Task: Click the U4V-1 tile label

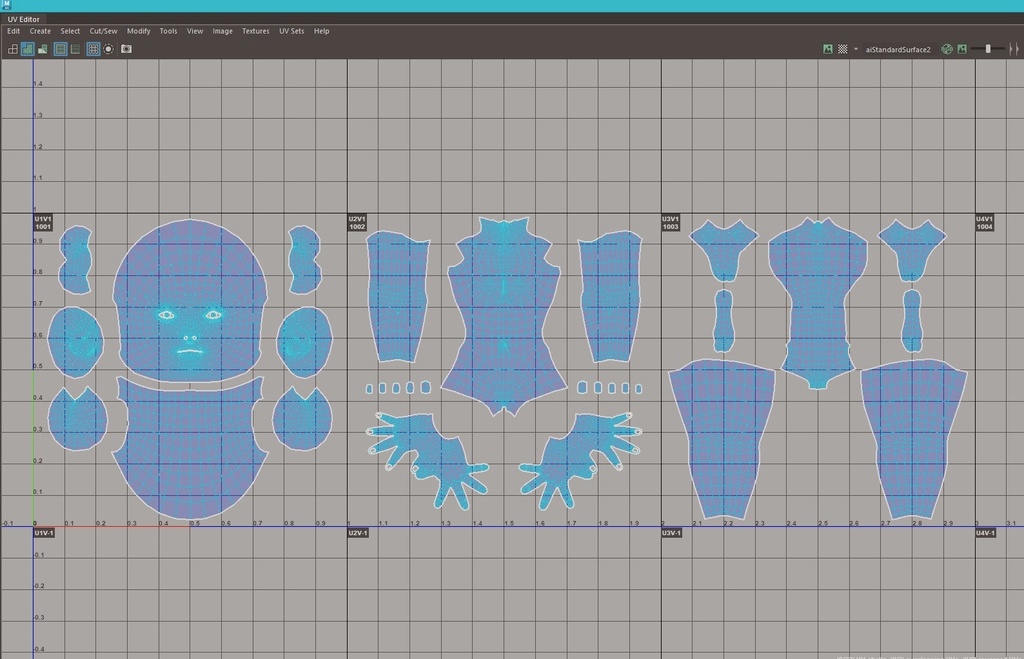Action: (985, 533)
